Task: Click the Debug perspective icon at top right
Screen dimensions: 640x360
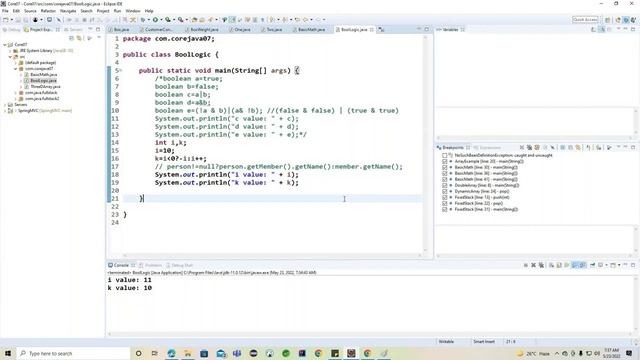Action: (x=626, y=20)
